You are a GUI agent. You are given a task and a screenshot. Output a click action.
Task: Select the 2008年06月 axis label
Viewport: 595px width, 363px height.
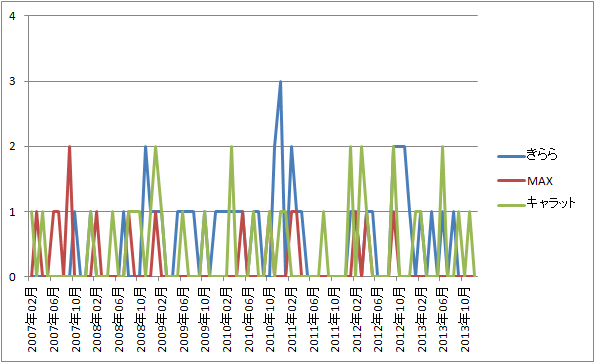(x=119, y=320)
